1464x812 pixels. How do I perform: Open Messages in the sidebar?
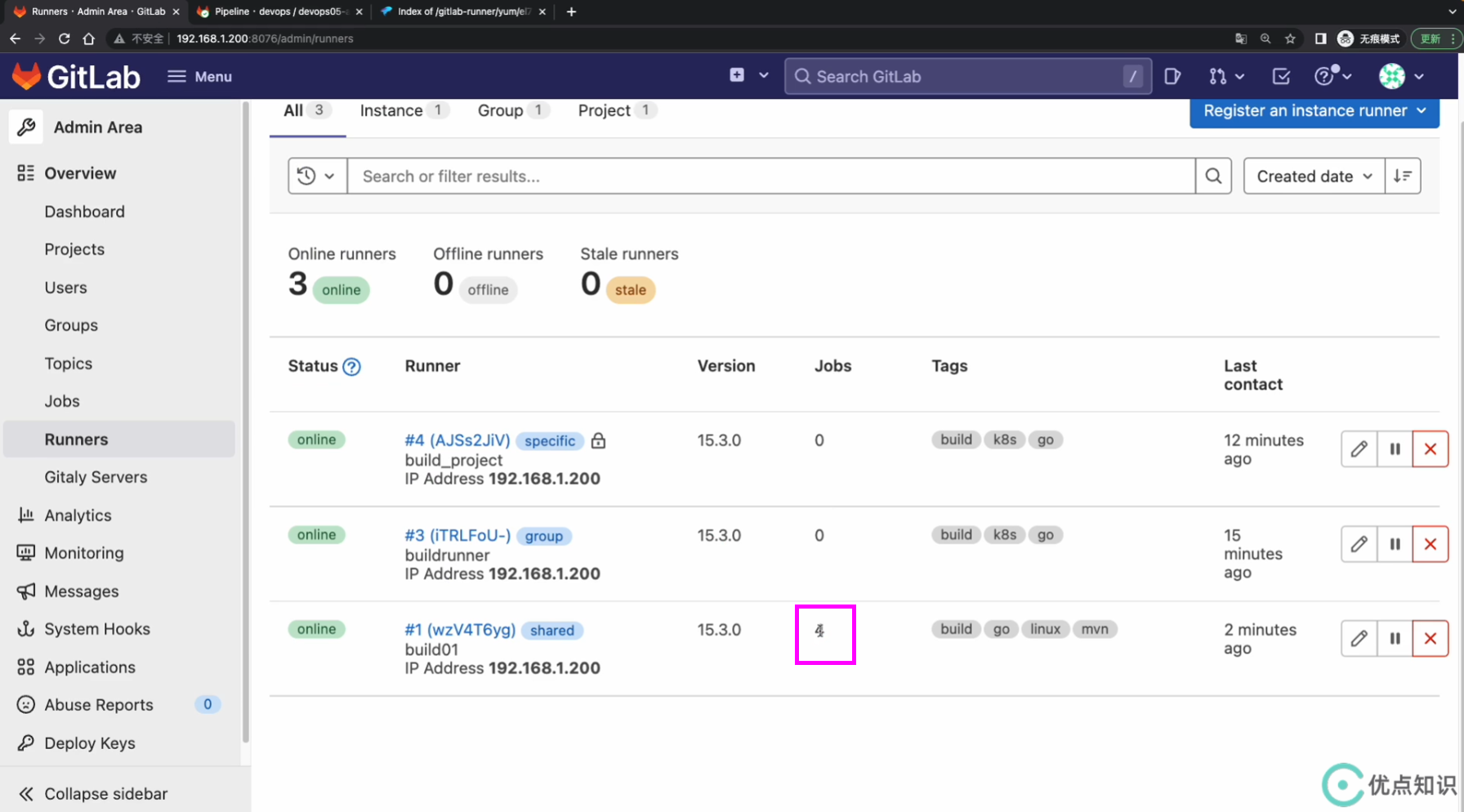(x=119, y=591)
